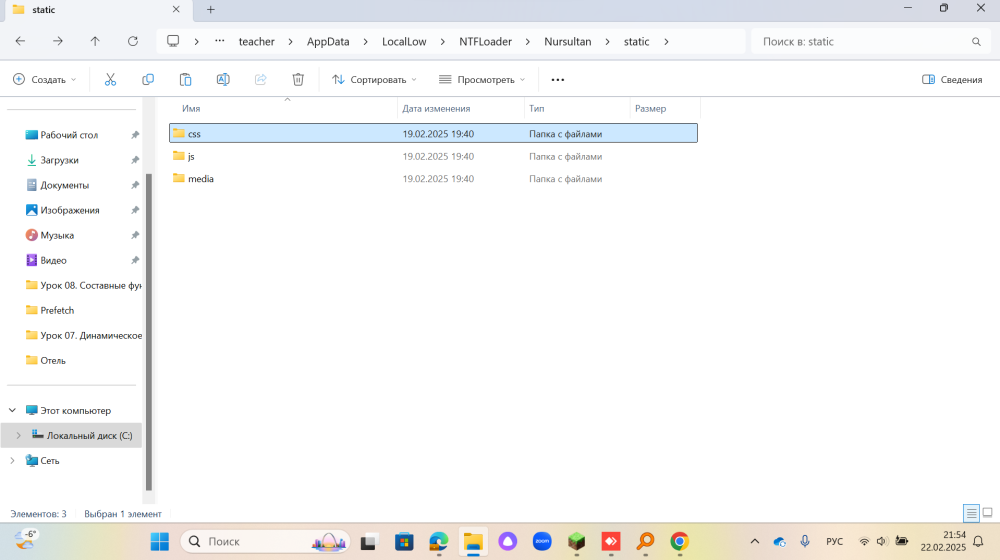Go back to previous folder

(20, 41)
